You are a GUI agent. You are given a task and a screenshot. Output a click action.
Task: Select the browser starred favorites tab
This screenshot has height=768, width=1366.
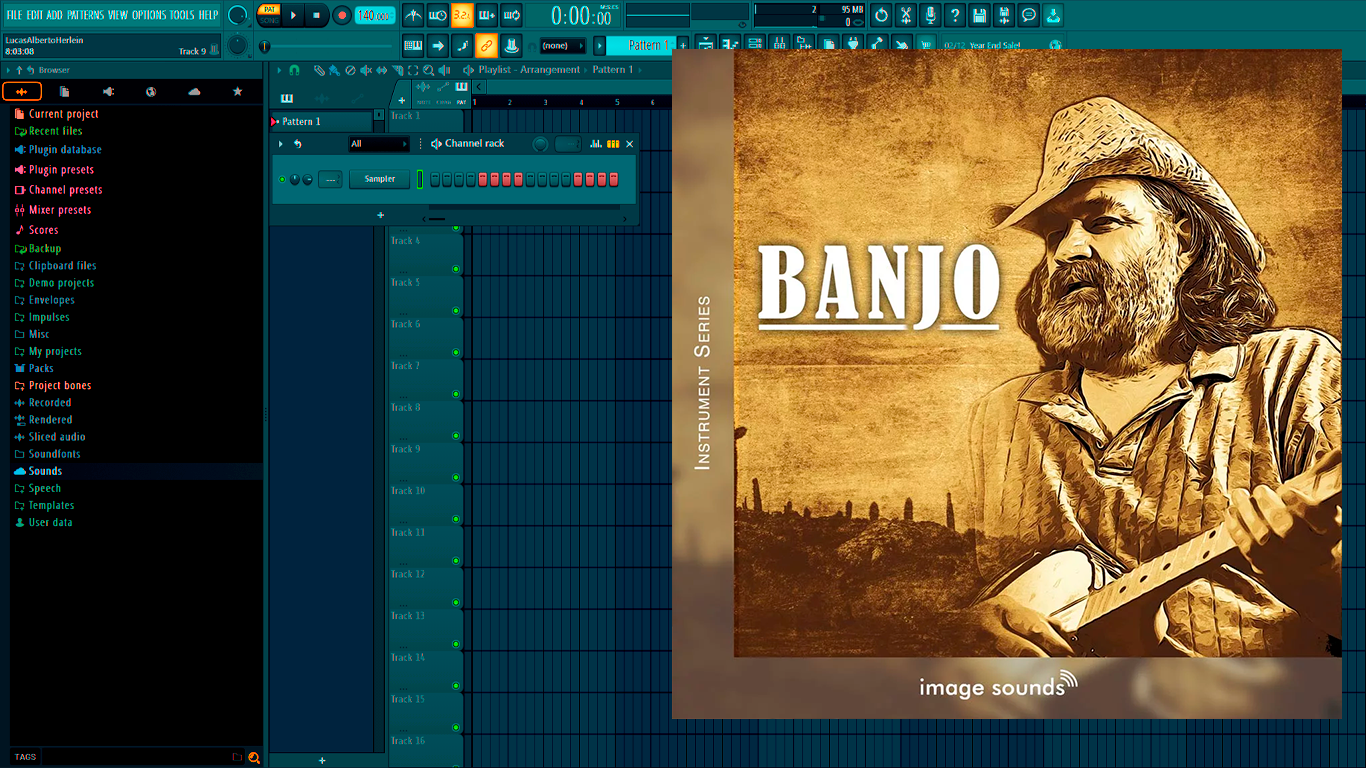pos(237,92)
